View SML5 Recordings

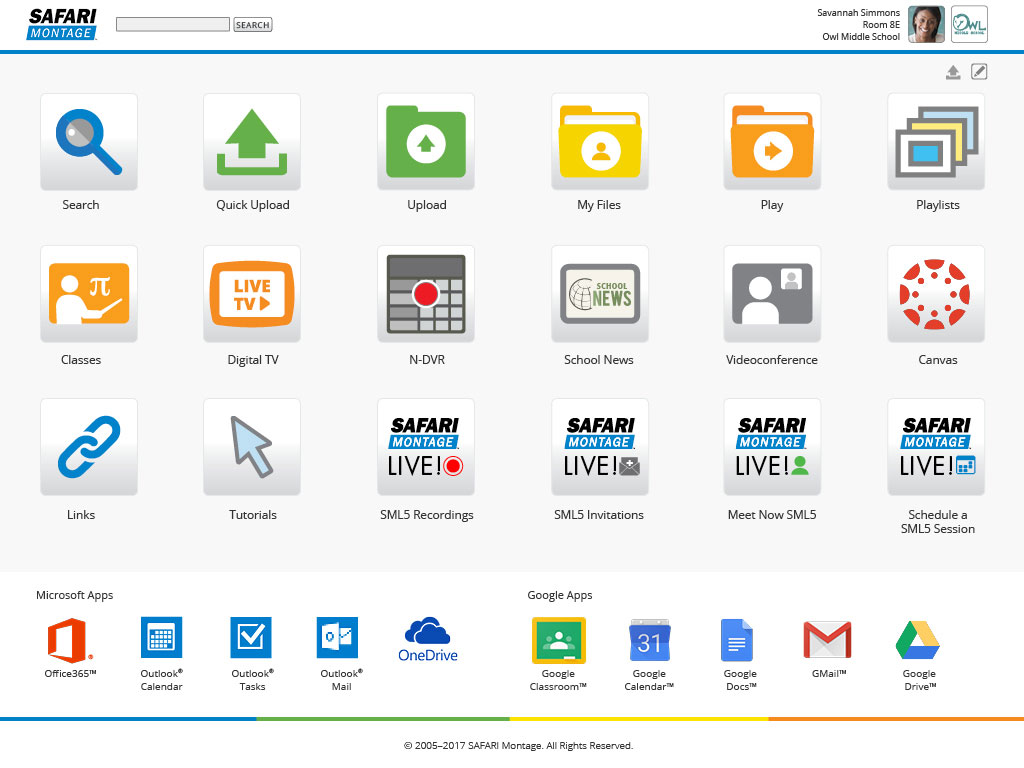pos(426,447)
